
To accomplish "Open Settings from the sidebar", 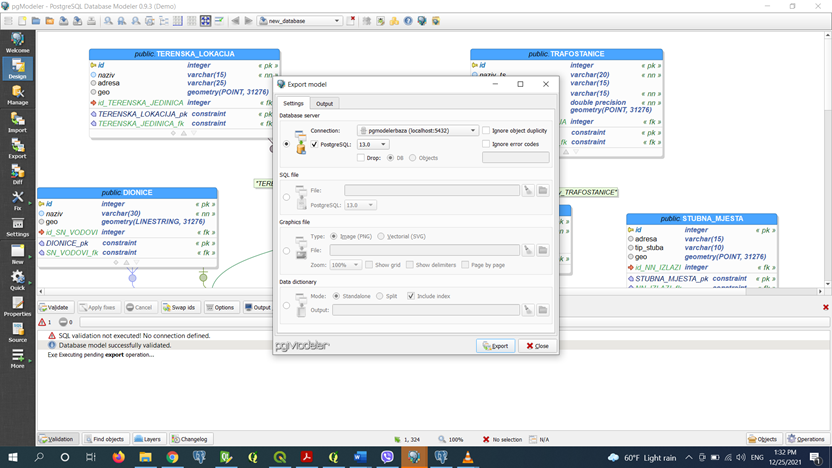I will [x=18, y=227].
